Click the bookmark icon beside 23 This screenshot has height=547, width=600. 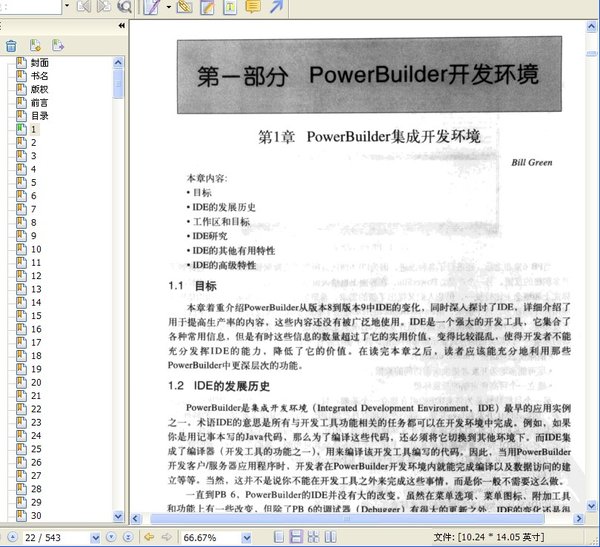[x=21, y=422]
